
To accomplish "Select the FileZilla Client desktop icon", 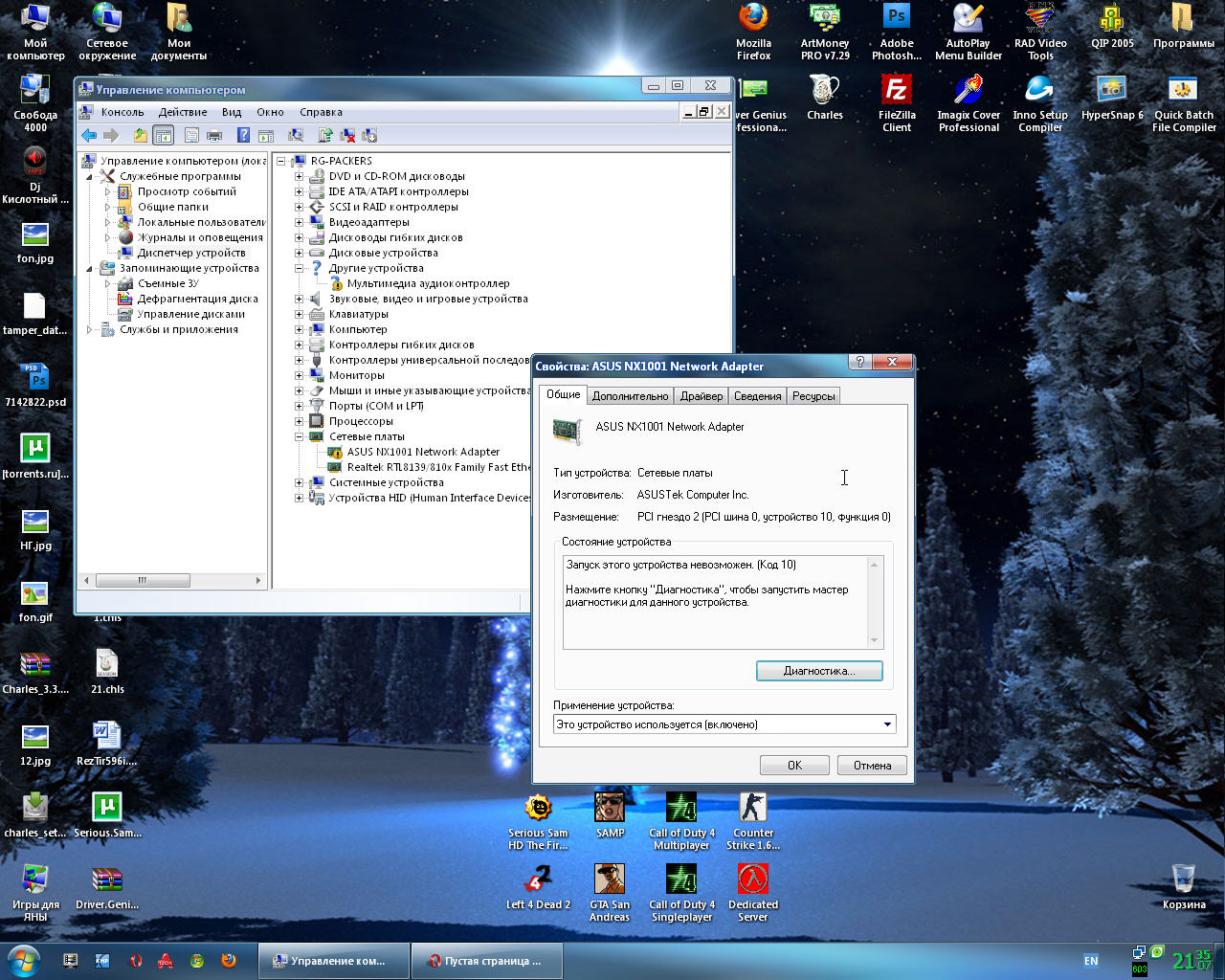I will coord(897,104).
